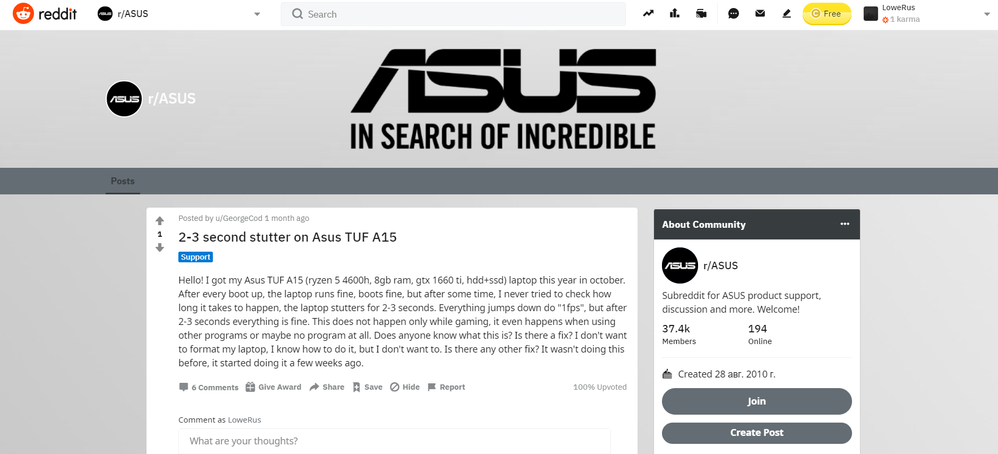Viewport: 998px width, 454px height.
Task: Save the post with Save
Action: pos(367,387)
